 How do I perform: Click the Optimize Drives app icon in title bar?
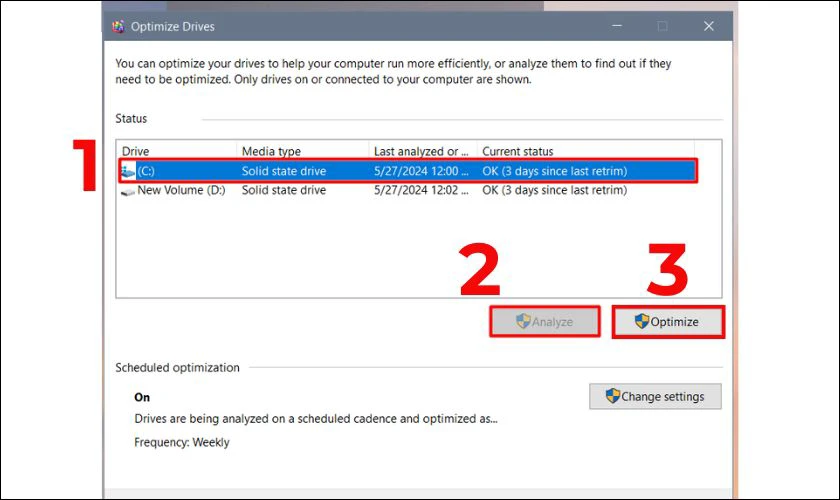point(118,26)
